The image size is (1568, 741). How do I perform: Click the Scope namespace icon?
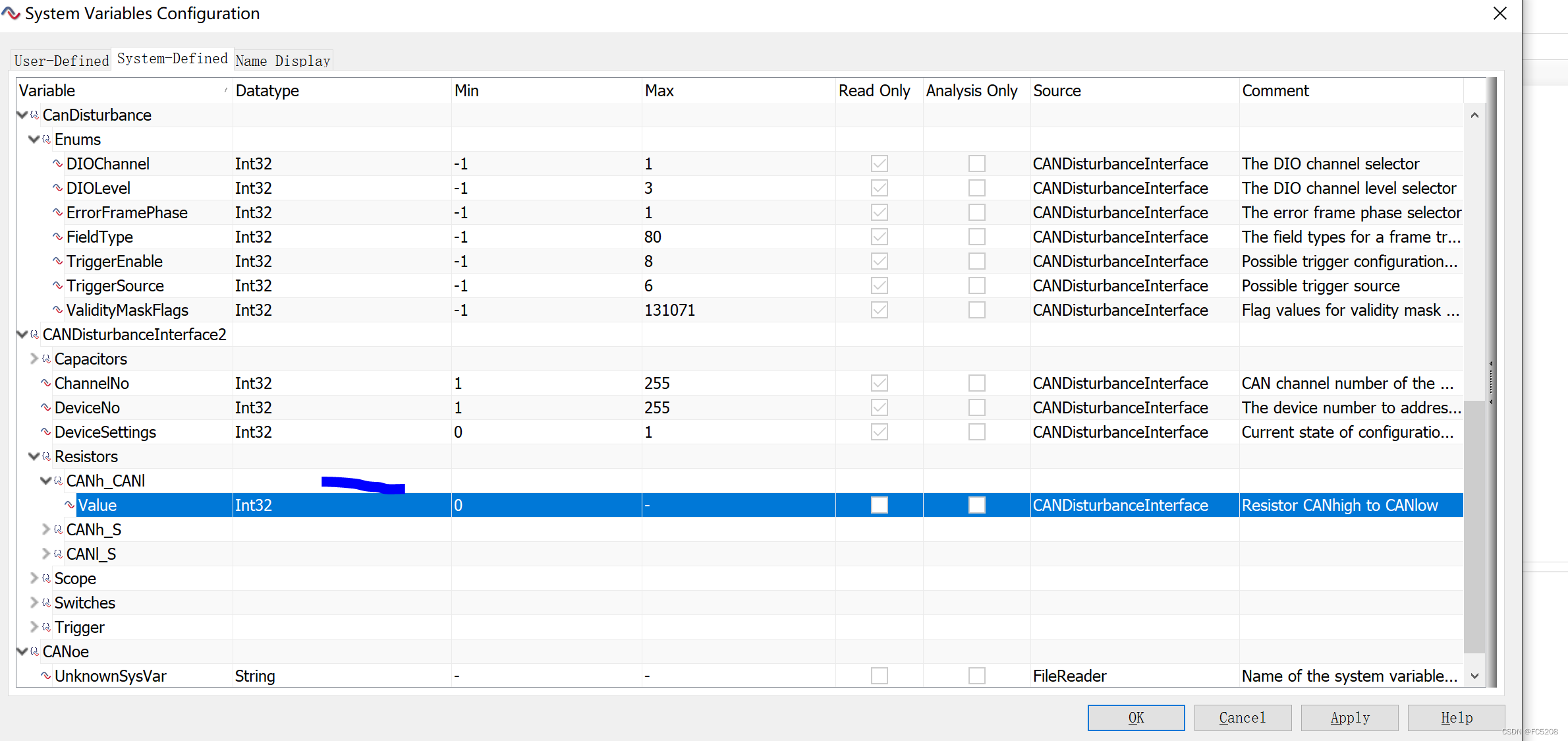point(46,578)
